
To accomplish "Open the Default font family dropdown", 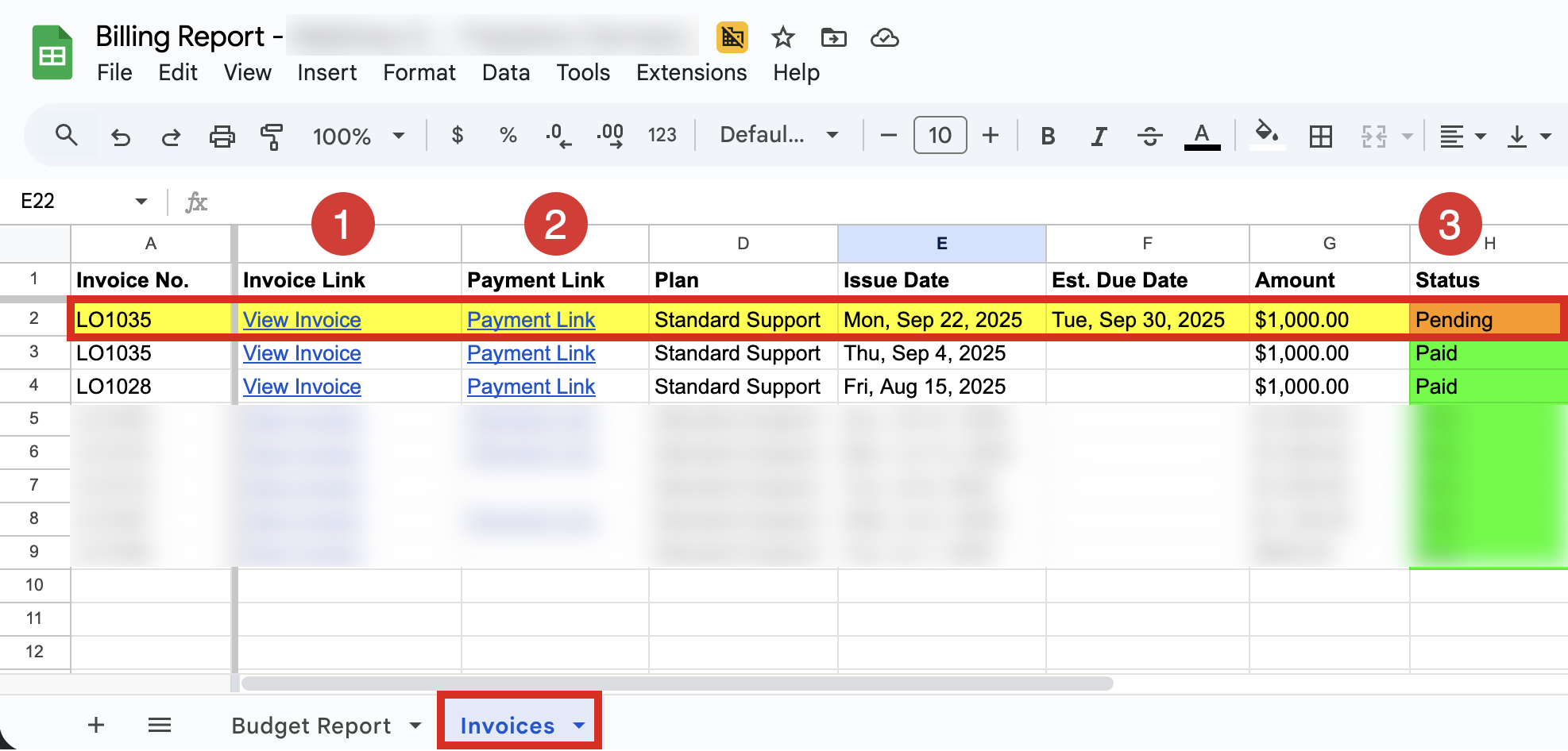I will point(778,135).
